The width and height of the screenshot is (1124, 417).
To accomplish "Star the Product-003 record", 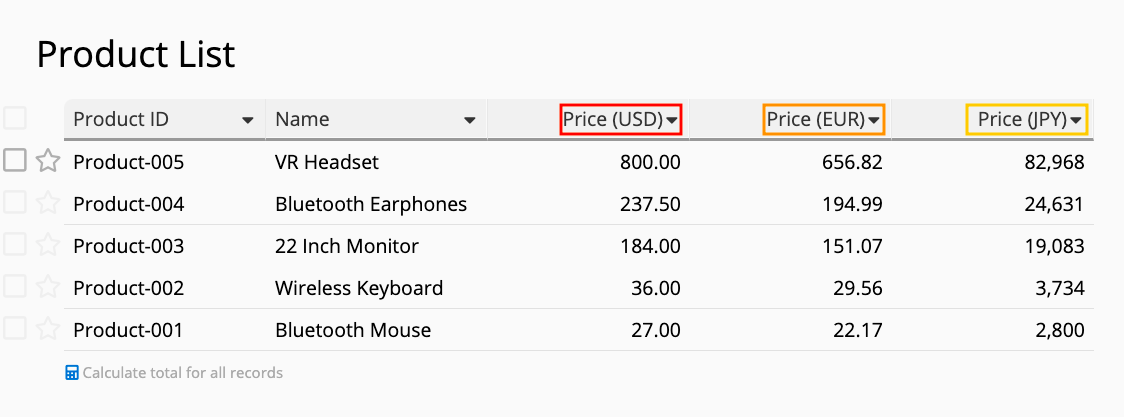I will [x=47, y=246].
